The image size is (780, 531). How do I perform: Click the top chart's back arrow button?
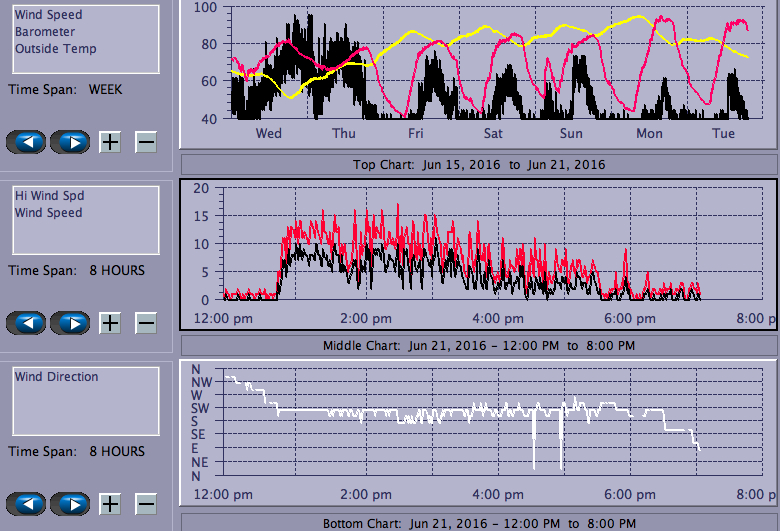pyautogui.click(x=26, y=142)
